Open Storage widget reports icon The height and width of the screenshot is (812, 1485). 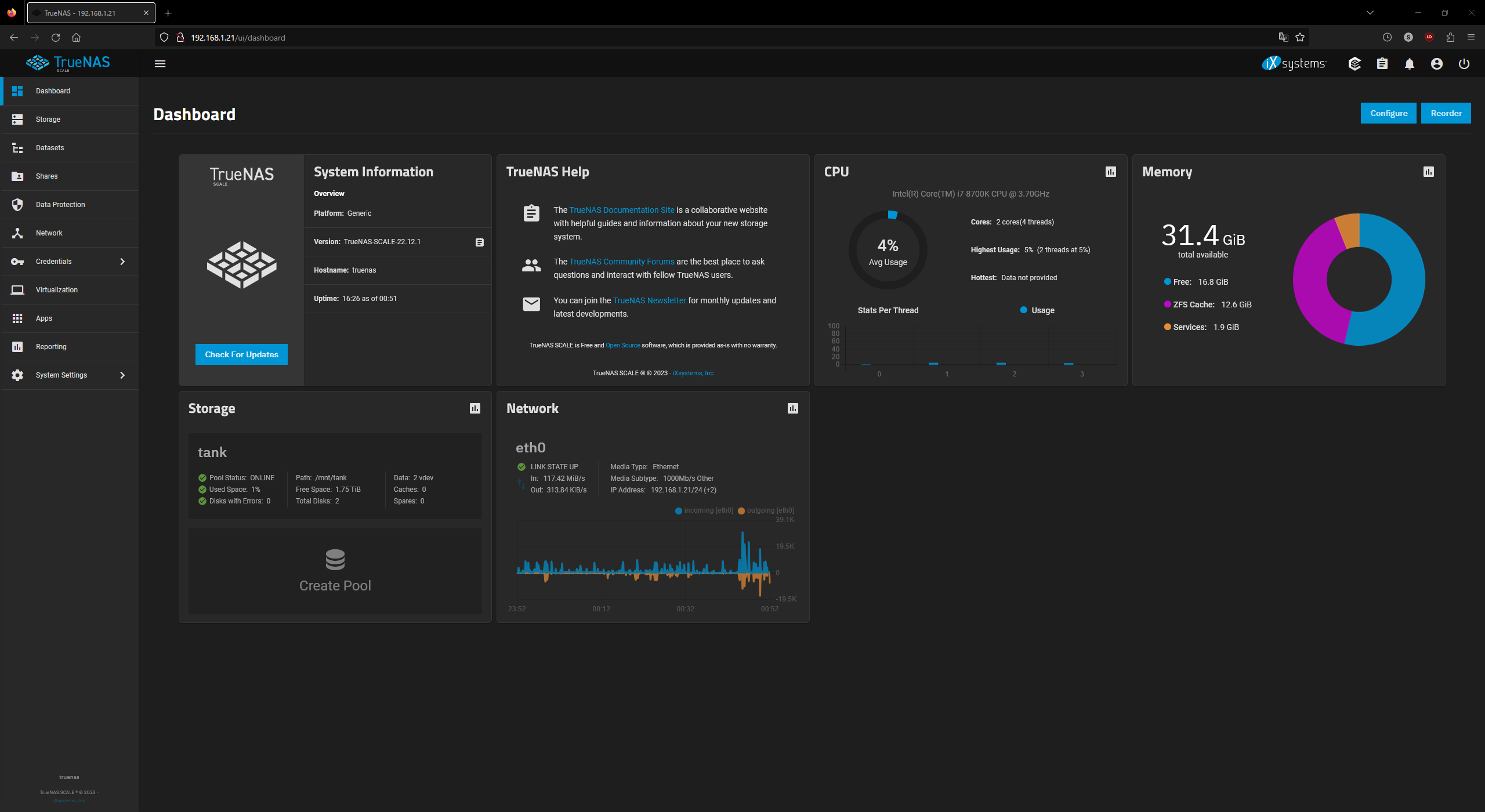475,408
